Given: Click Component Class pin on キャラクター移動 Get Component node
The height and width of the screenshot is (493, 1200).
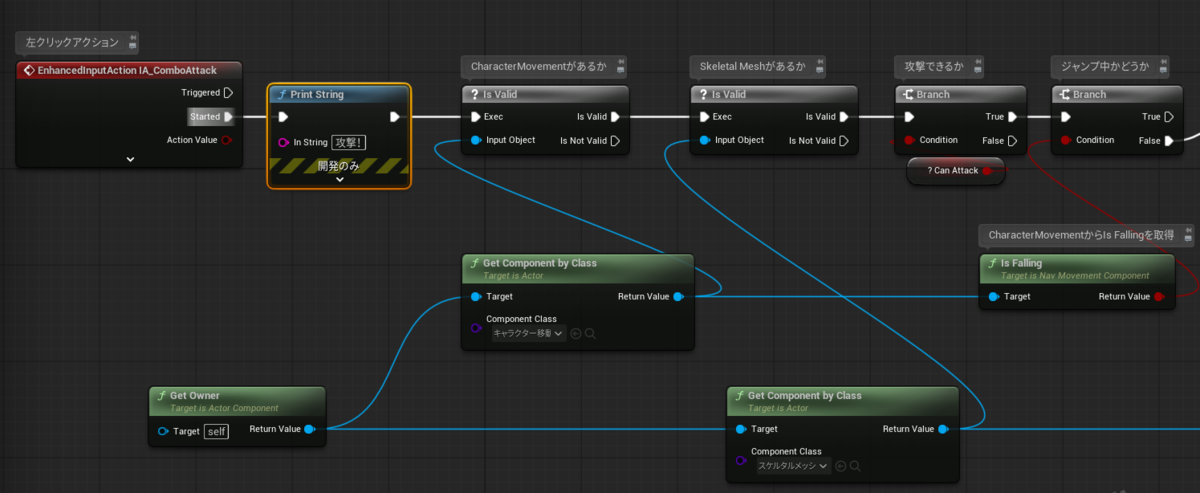Looking at the screenshot, I should (x=476, y=327).
